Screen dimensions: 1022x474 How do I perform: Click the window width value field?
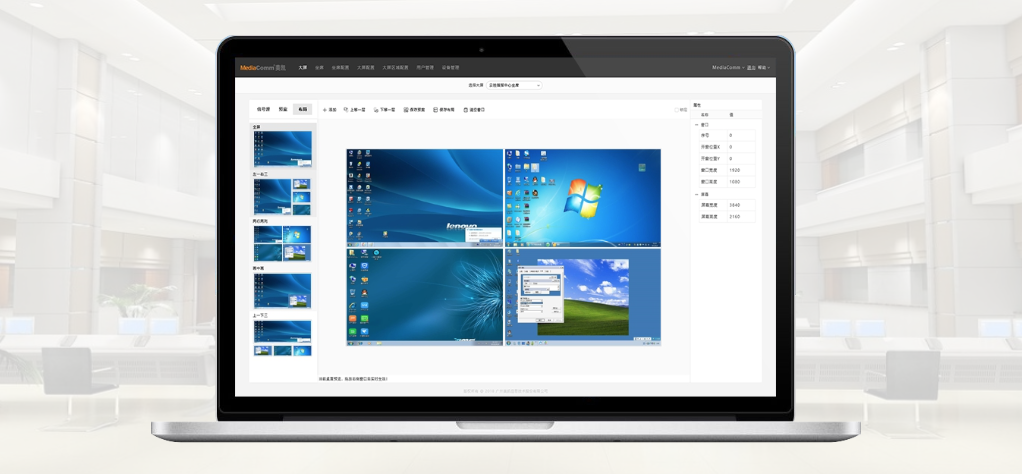pyautogui.click(x=741, y=170)
